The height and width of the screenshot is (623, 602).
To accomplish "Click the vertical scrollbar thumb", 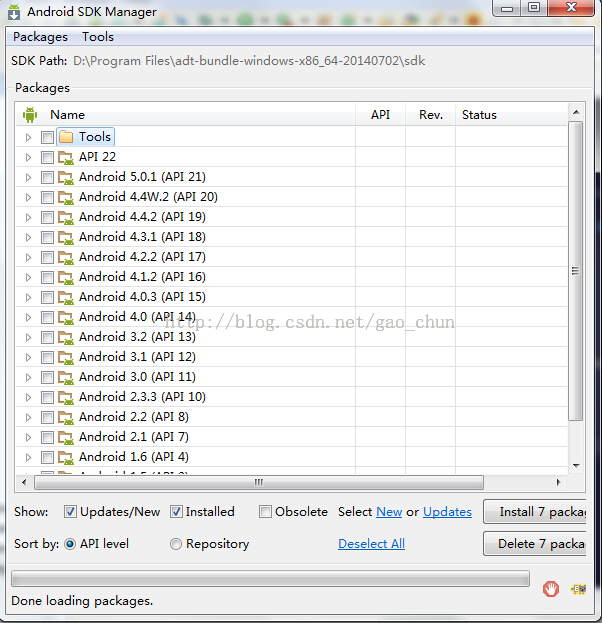I will (x=575, y=271).
